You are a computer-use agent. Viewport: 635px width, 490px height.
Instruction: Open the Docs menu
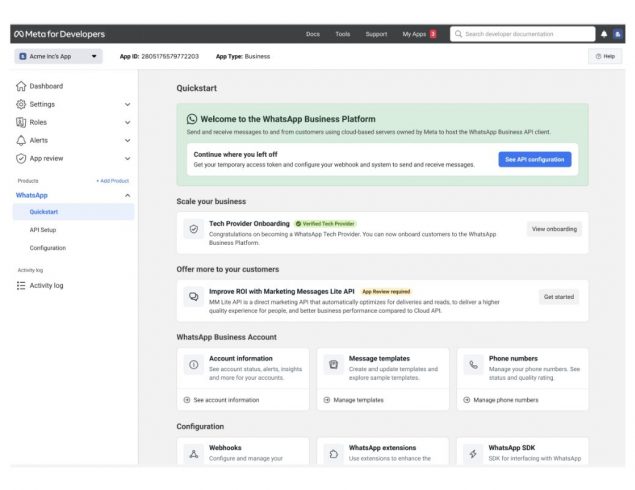(313, 34)
